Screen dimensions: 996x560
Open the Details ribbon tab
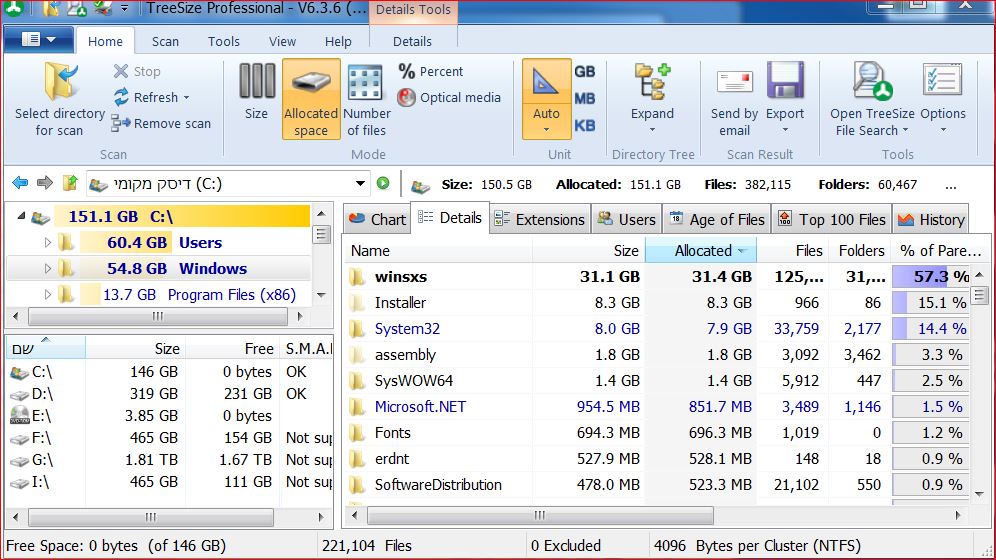pos(412,41)
